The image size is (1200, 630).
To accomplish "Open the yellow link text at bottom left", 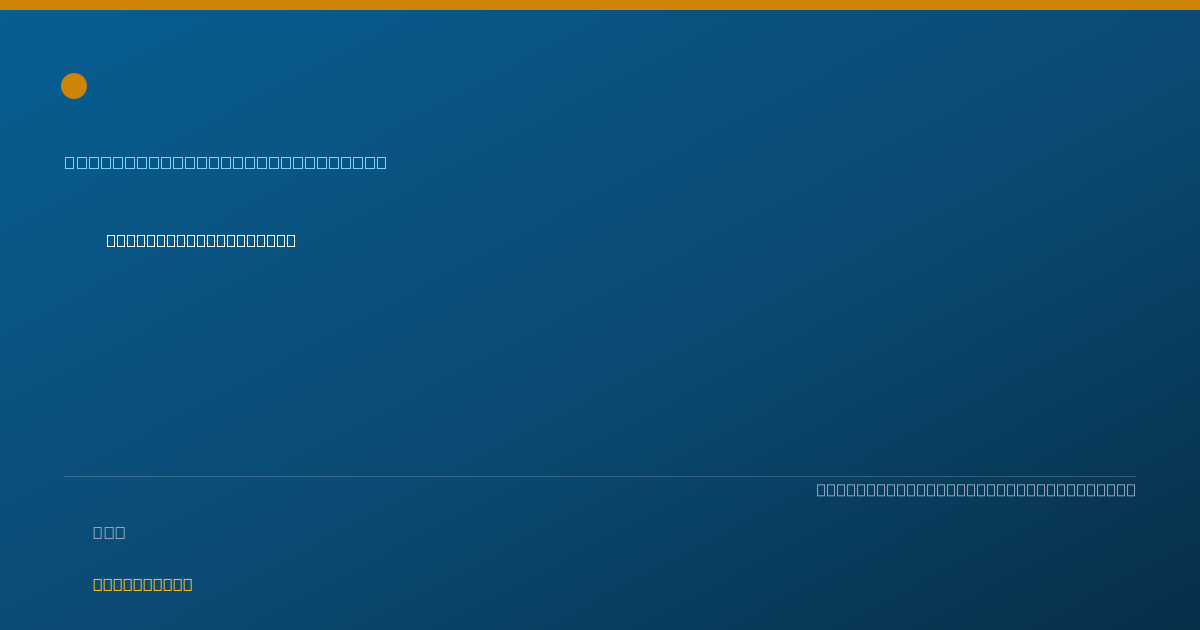I will [x=143, y=584].
